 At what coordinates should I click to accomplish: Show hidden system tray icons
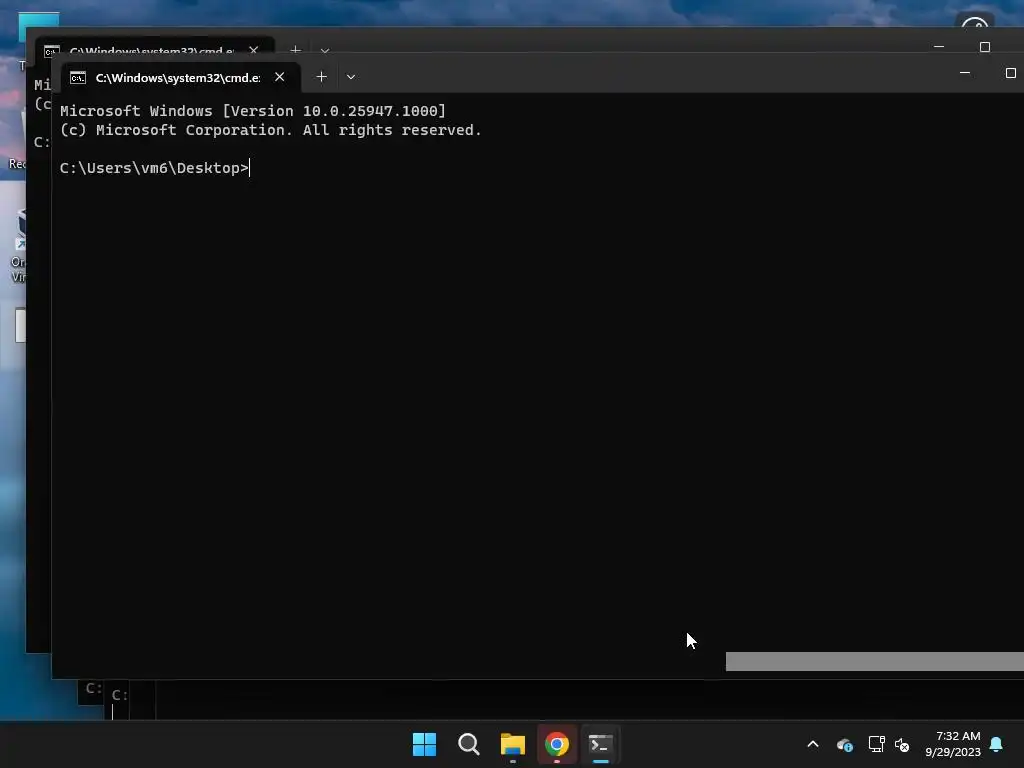pos(813,744)
